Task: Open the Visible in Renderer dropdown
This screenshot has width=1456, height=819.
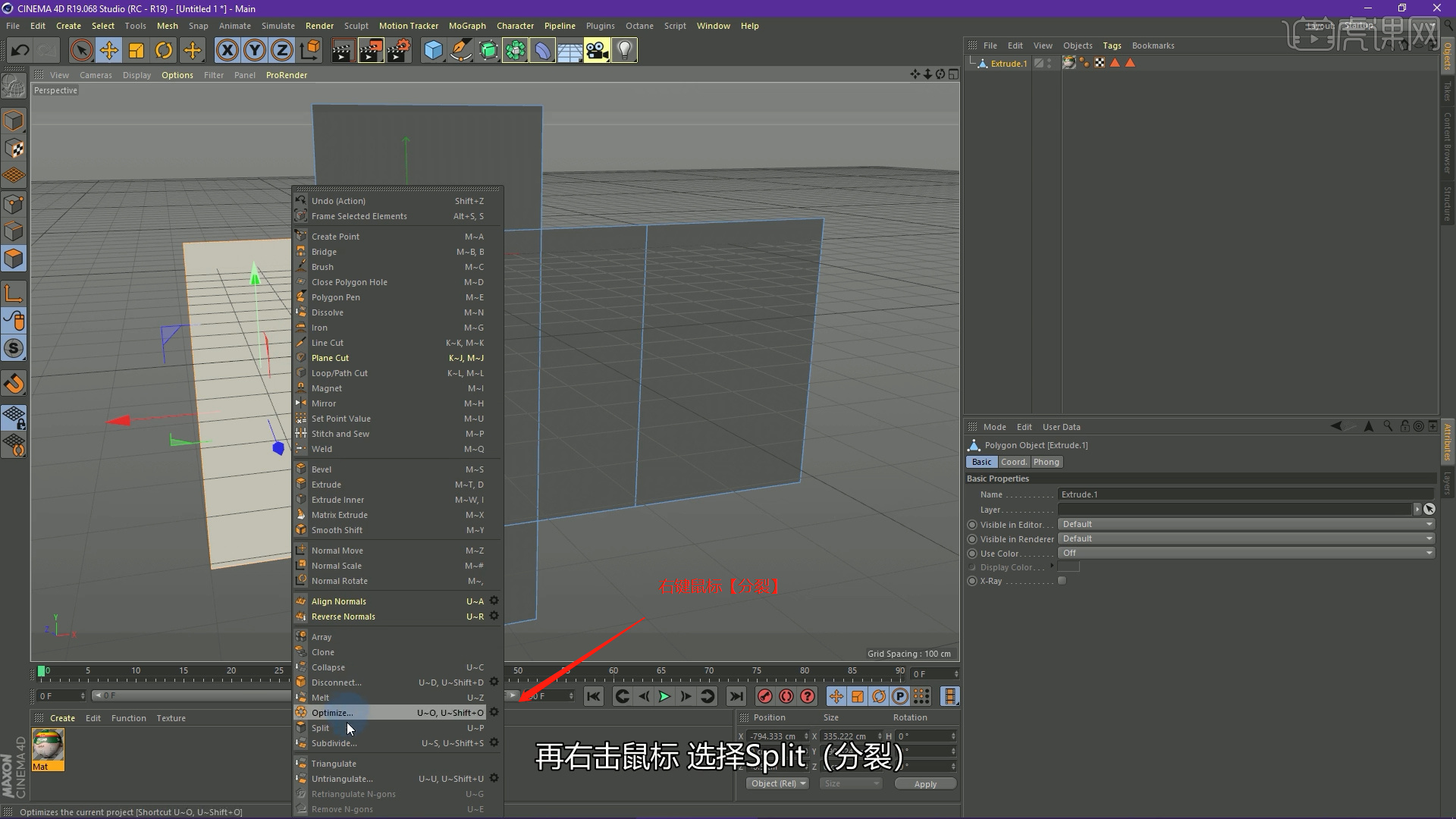Action: [1246, 538]
